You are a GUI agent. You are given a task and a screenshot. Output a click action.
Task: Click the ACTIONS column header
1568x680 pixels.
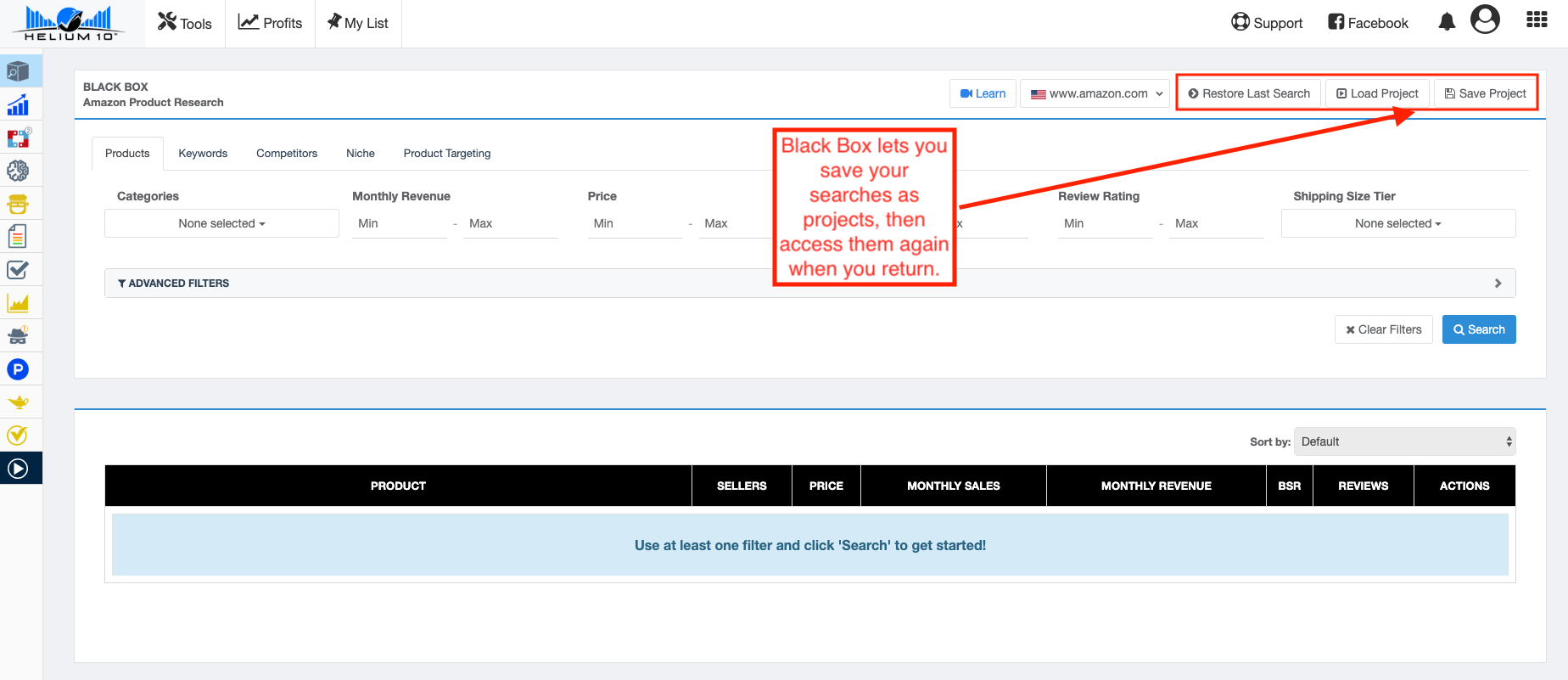(x=1464, y=486)
